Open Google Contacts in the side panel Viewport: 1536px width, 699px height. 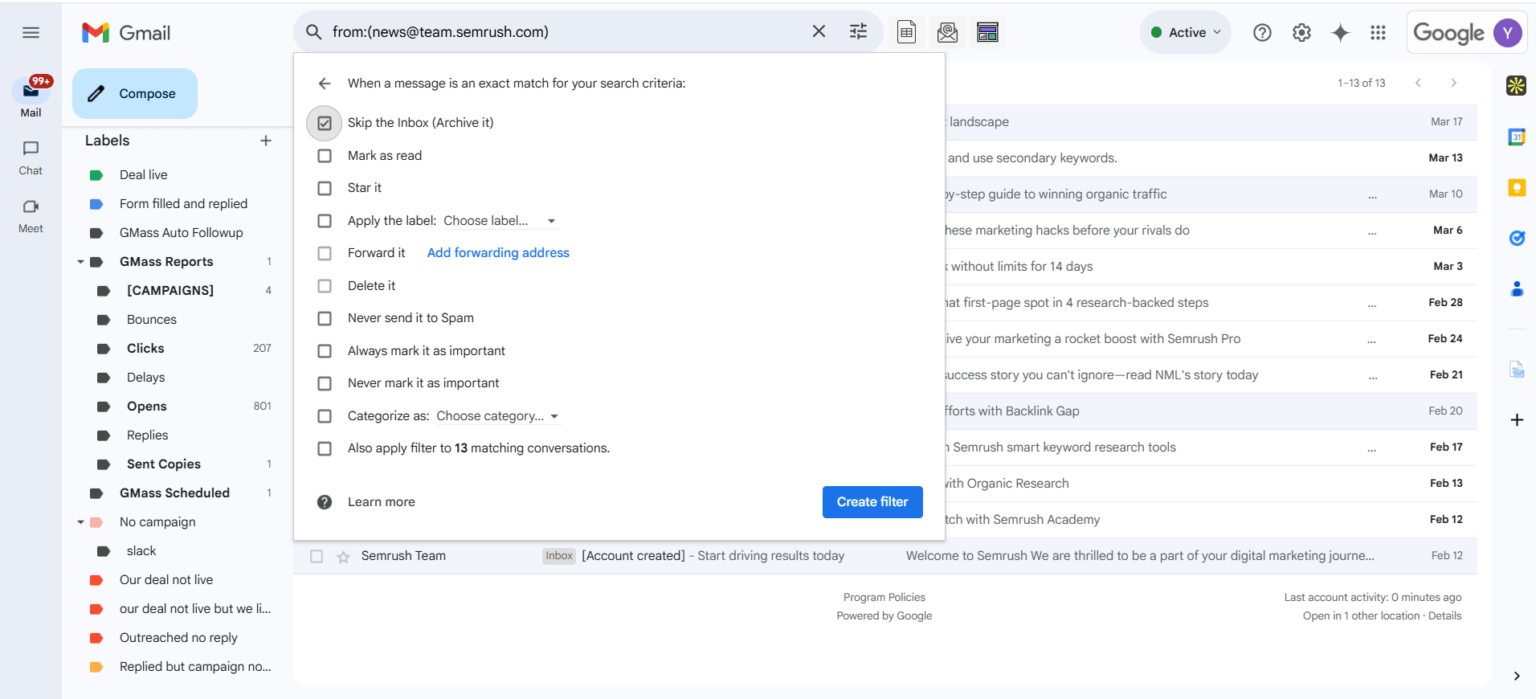point(1516,288)
